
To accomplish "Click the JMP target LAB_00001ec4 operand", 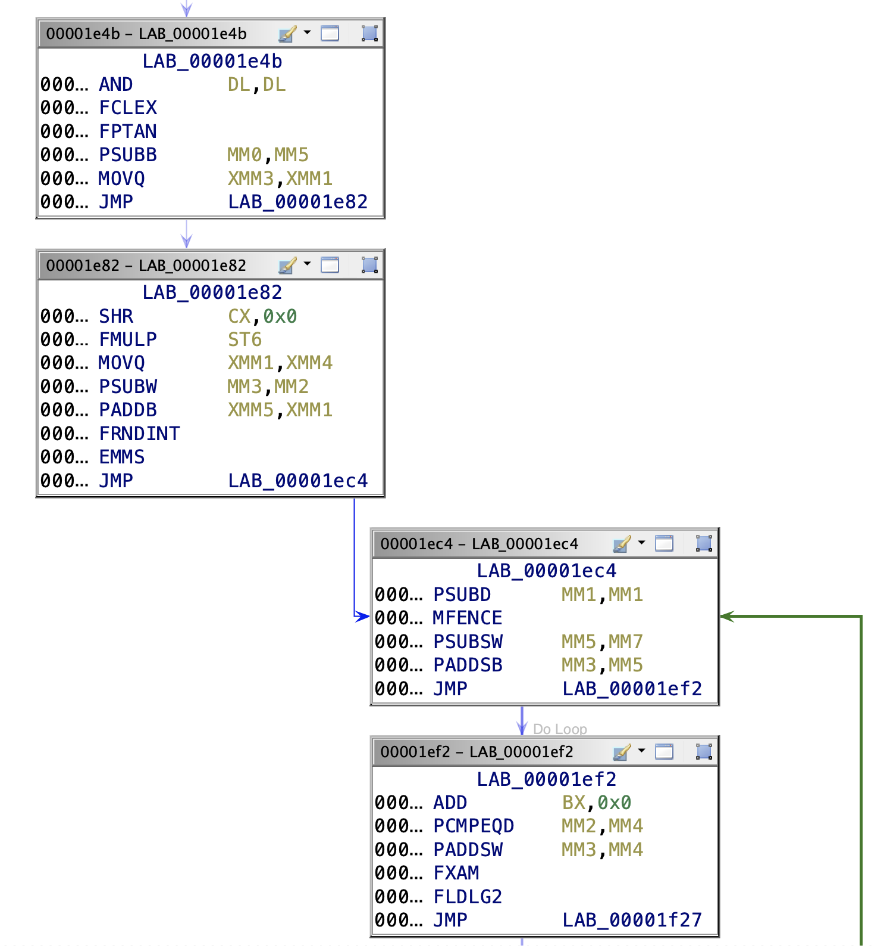I will coord(297,481).
